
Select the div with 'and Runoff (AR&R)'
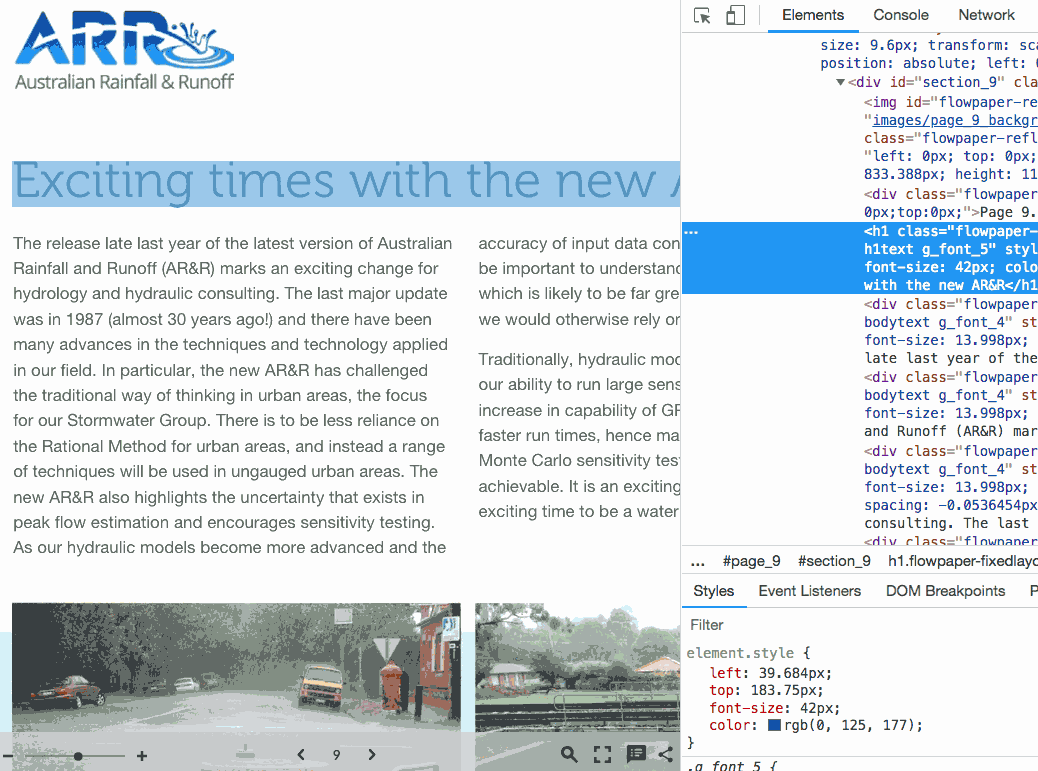click(950, 404)
